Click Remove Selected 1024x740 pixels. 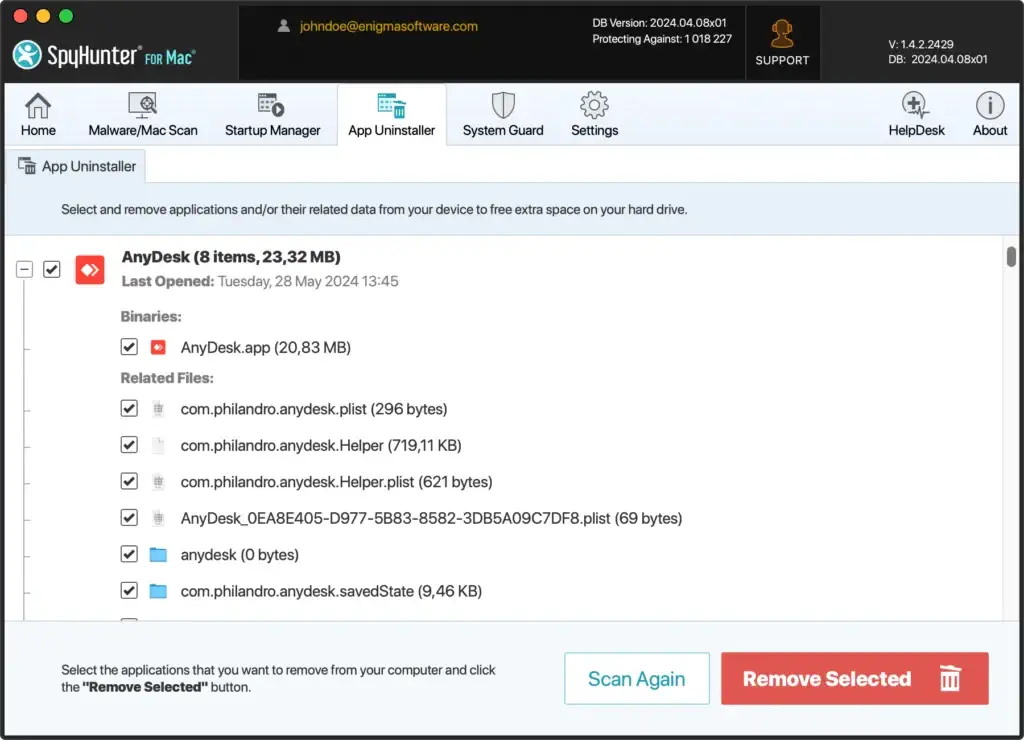pyautogui.click(x=854, y=679)
